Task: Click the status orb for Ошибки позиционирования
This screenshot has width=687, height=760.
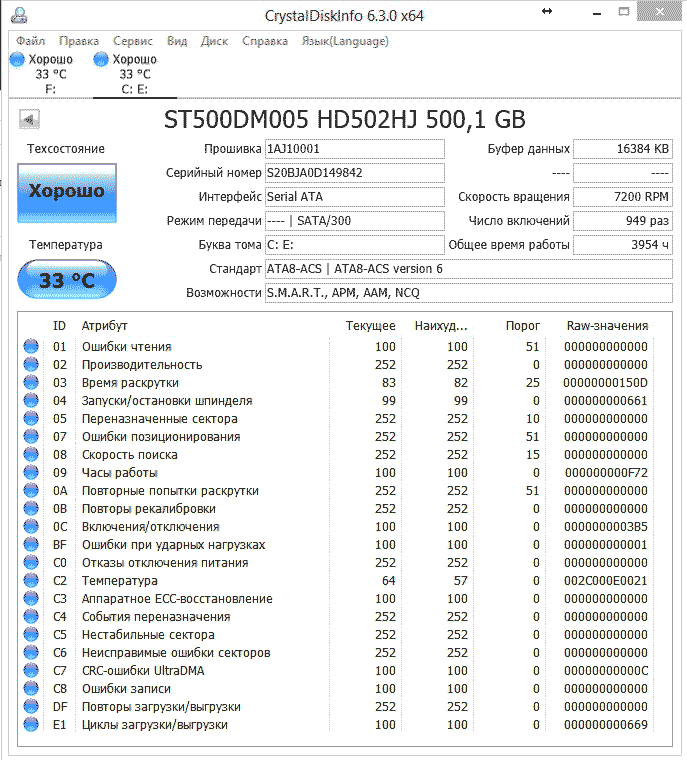Action: 31,436
